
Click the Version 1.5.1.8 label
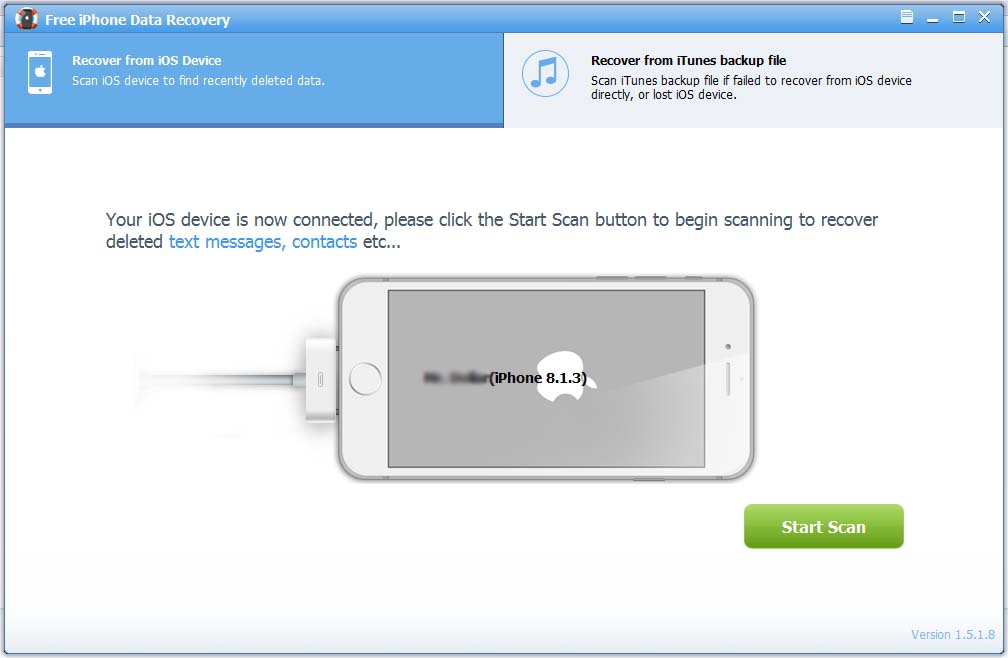[954, 634]
